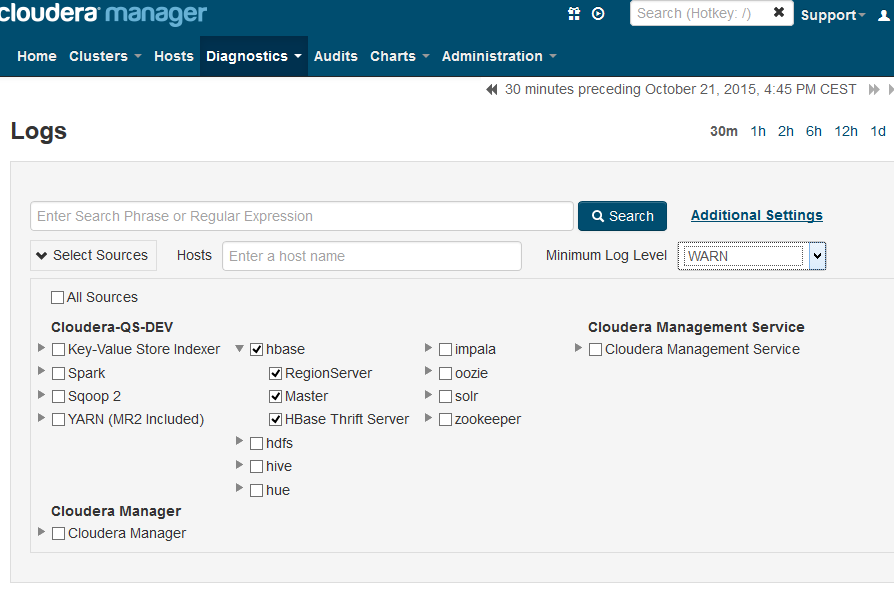Image resolution: width=894 pixels, height=594 pixels.
Task: Click the Cloudera Manager logo
Action: coord(104,14)
